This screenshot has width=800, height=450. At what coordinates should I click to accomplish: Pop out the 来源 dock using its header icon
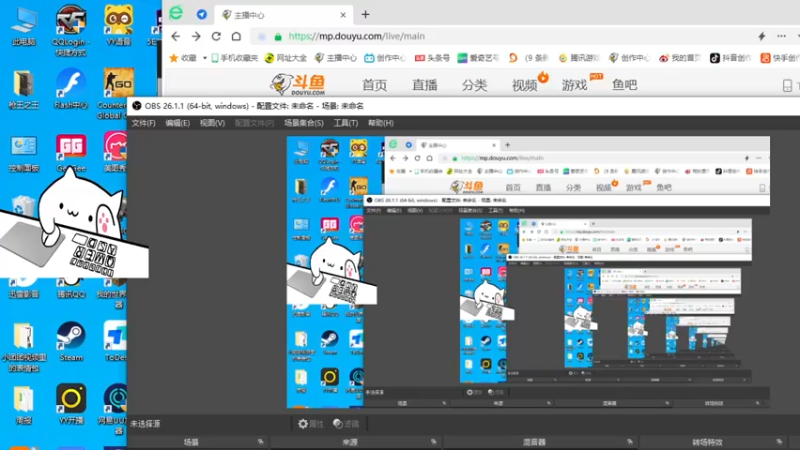point(434,442)
